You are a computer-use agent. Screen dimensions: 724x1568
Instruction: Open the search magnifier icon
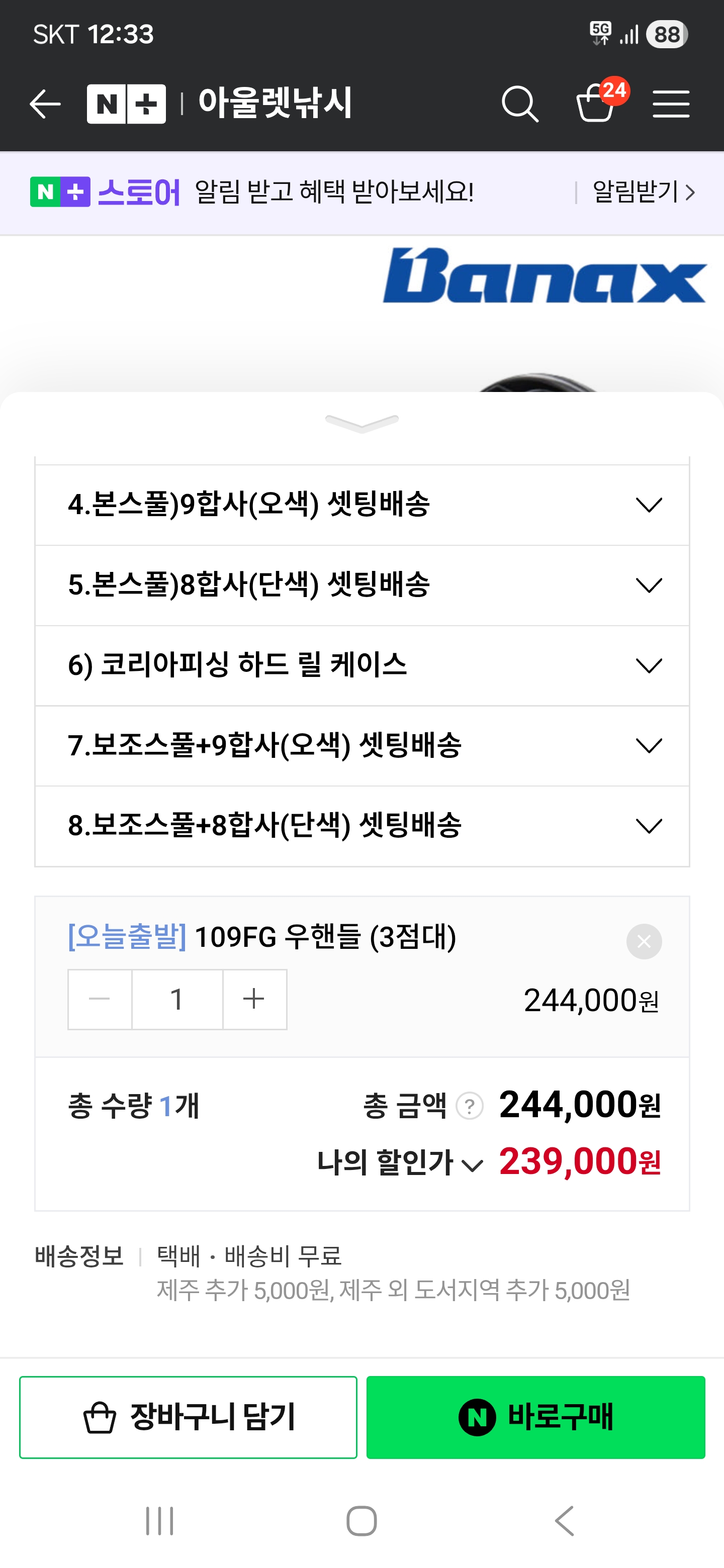(519, 104)
